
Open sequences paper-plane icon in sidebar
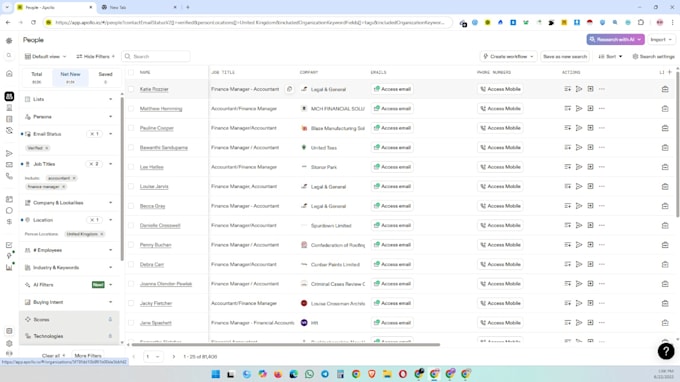[9, 153]
